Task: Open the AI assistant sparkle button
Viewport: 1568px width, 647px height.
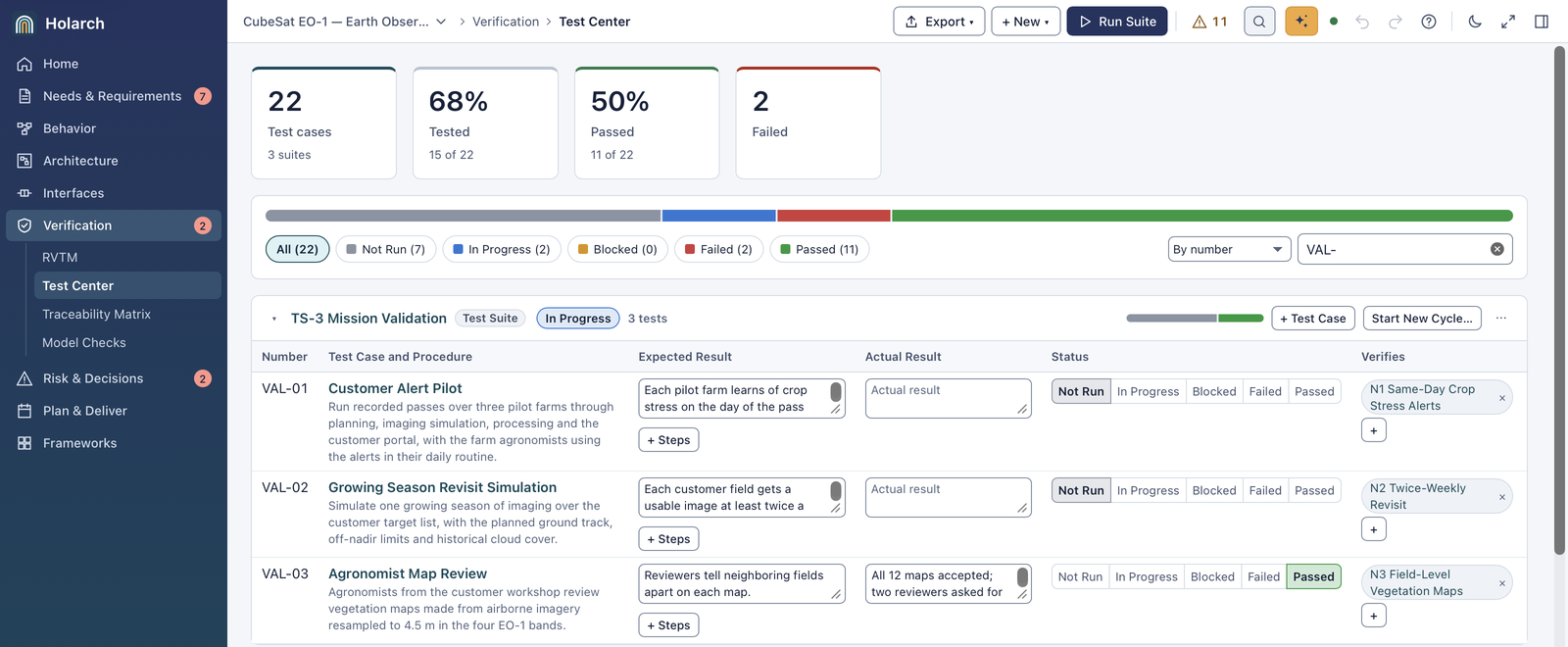Action: tap(1301, 22)
